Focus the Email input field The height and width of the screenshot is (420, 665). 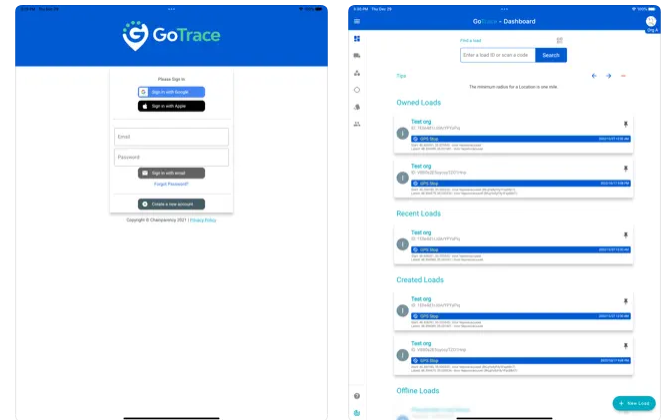click(x=171, y=137)
